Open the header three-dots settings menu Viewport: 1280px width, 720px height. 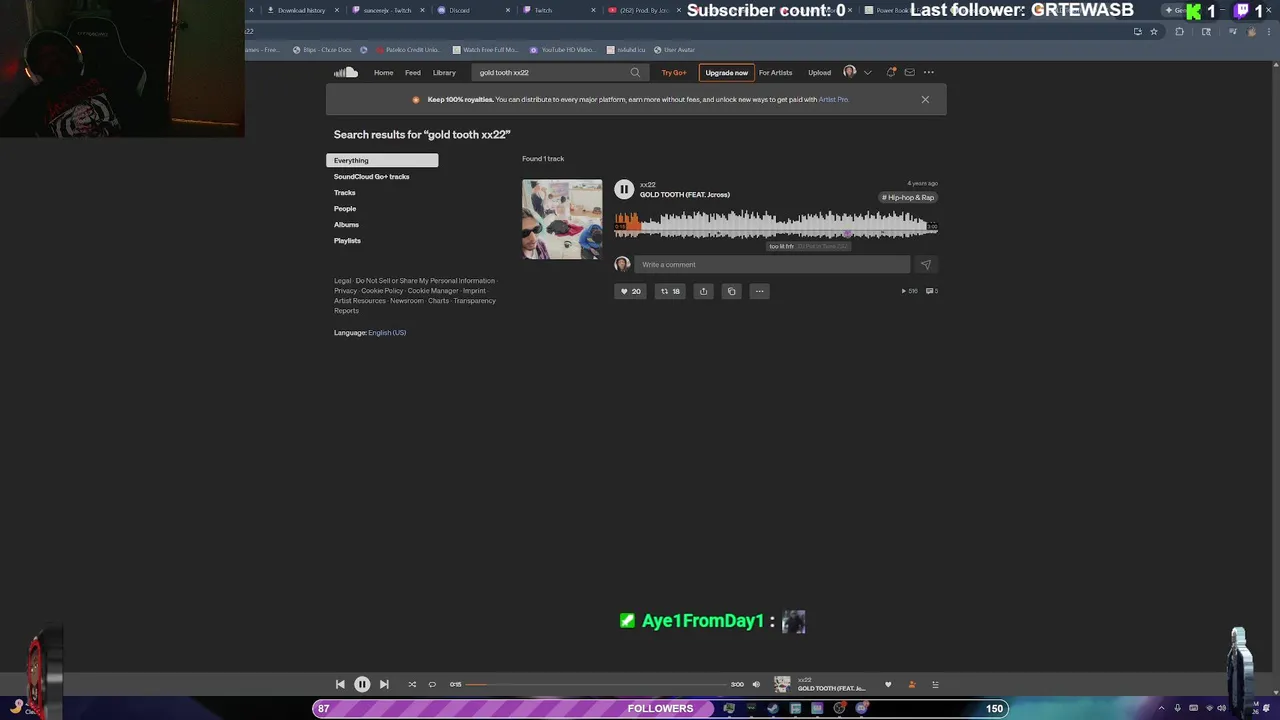tap(929, 72)
